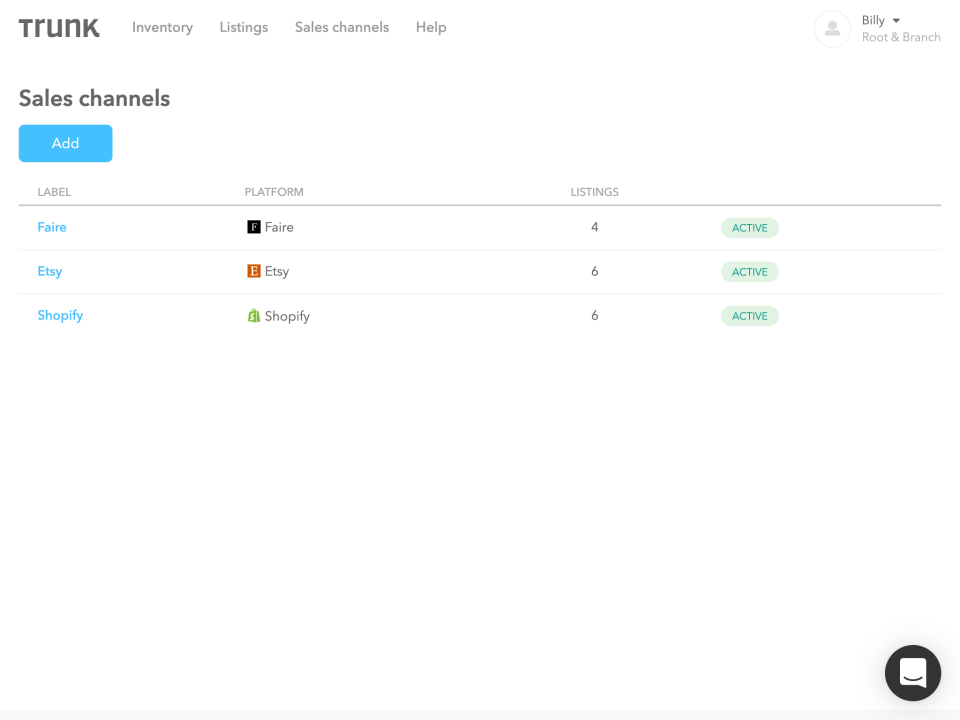The height and width of the screenshot is (720, 960).
Task: Open the Faire channel link
Action: (52, 227)
